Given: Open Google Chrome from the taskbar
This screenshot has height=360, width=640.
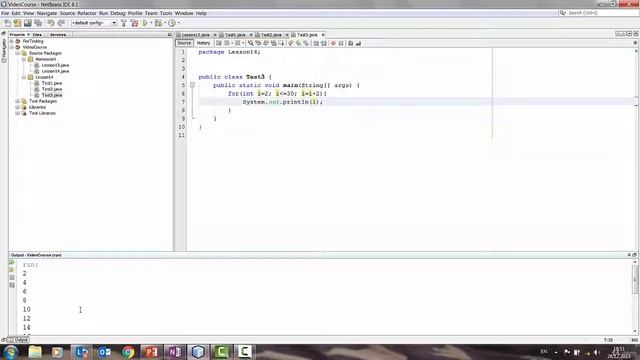Looking at the screenshot, I should click(x=128, y=352).
